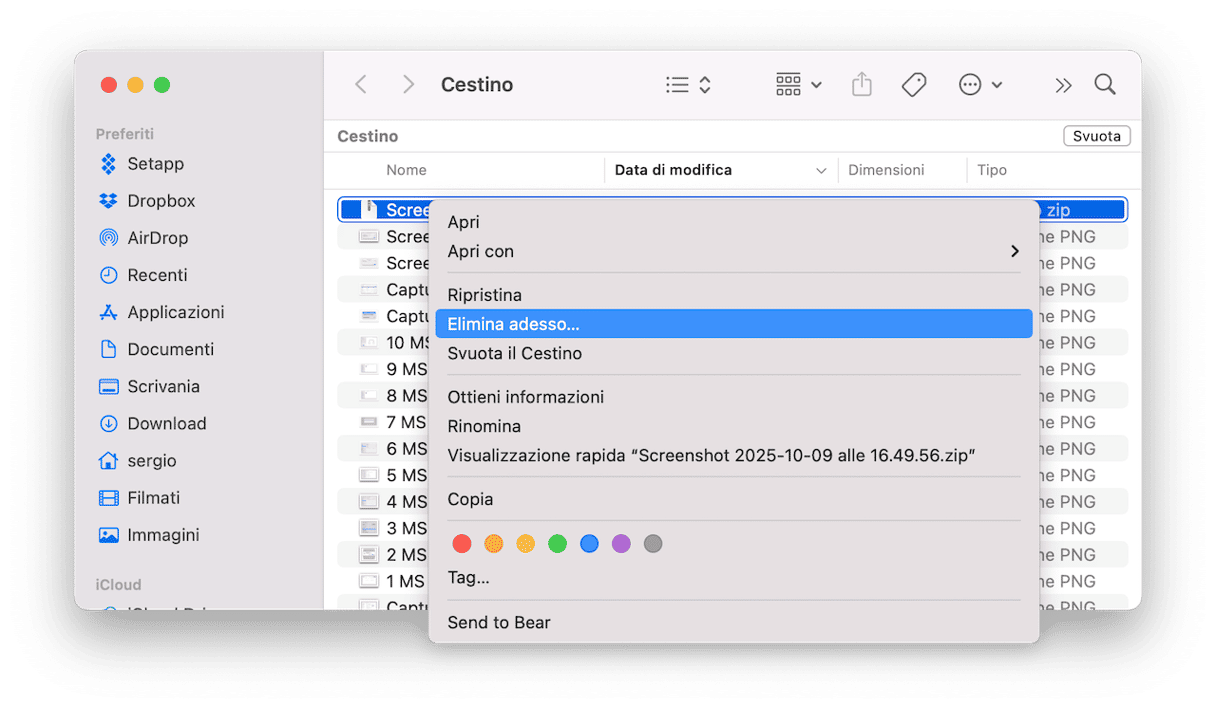Apply the red color tag
Image resolution: width=1216 pixels, height=708 pixels.
pos(461,544)
